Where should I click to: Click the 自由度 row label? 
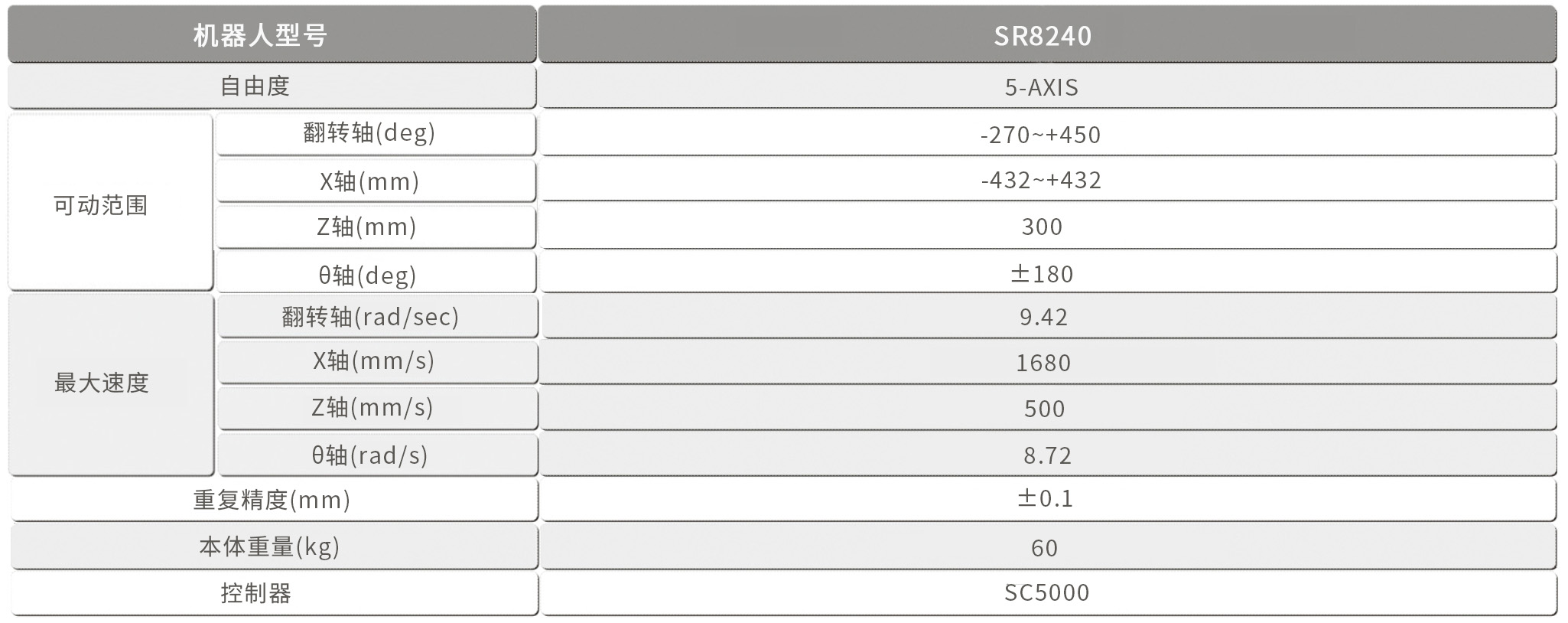[255, 86]
